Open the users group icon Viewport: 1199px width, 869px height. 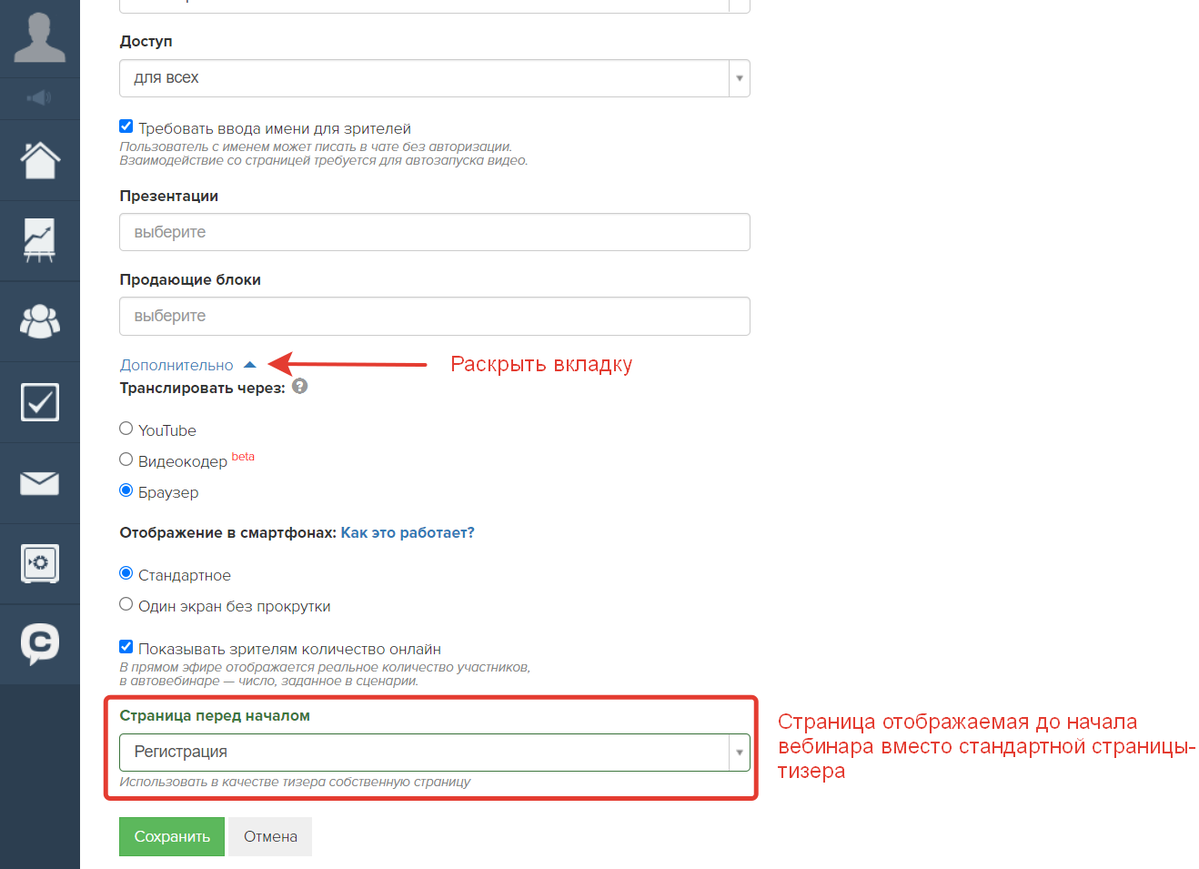[x=40, y=321]
